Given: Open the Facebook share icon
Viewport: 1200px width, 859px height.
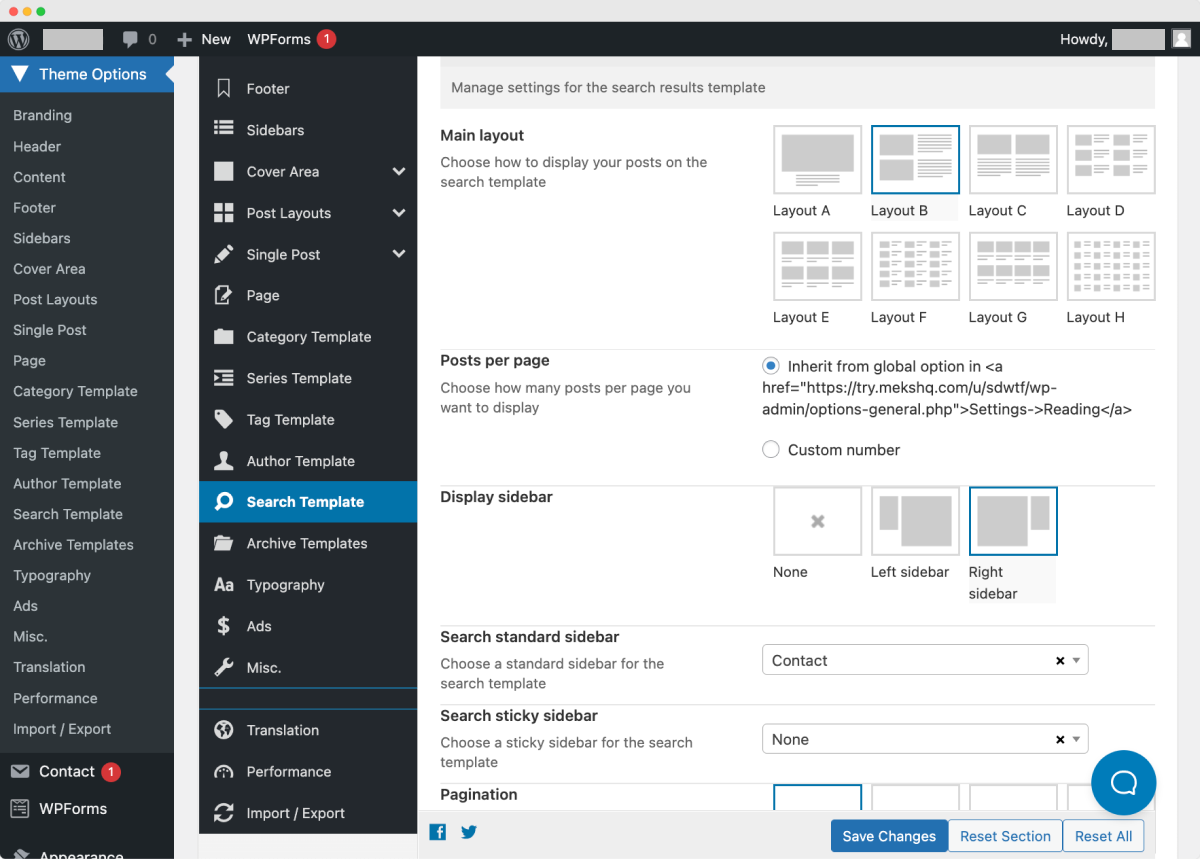Looking at the screenshot, I should [438, 832].
